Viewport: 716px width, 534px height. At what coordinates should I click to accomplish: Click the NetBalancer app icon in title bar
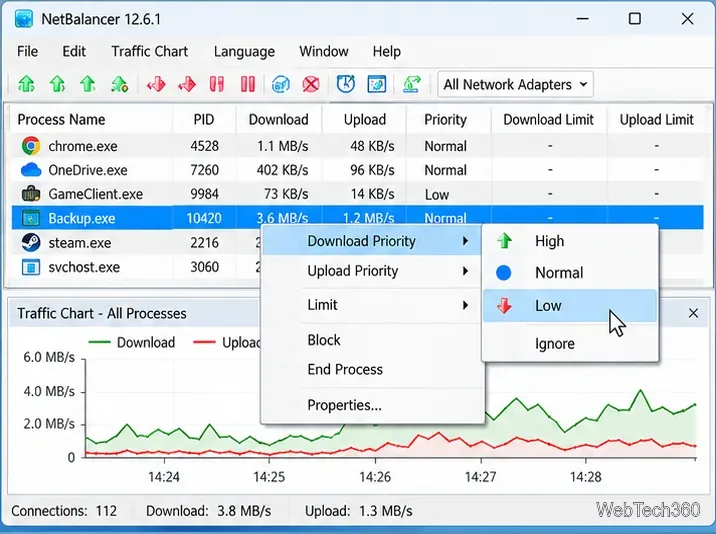pos(24,19)
